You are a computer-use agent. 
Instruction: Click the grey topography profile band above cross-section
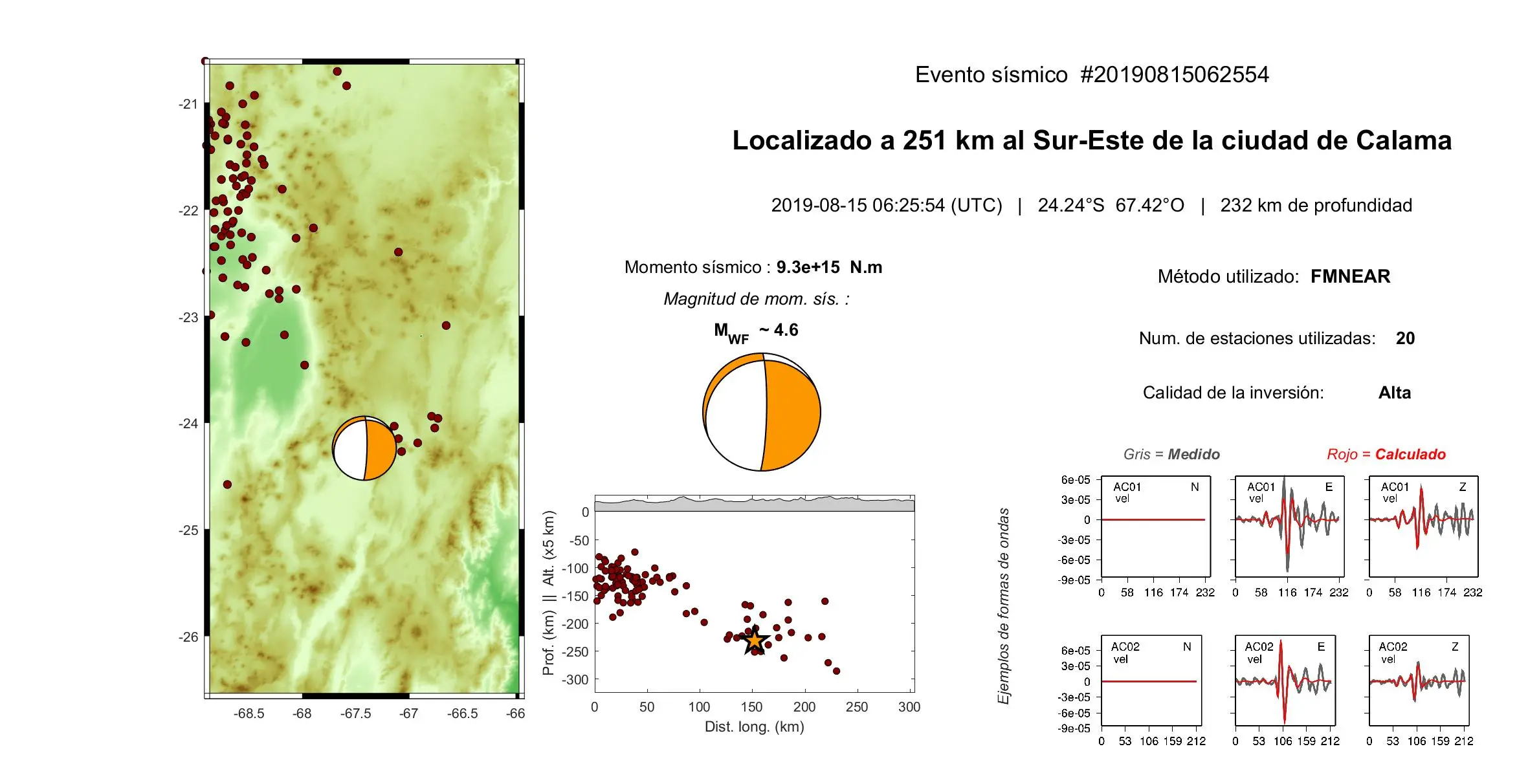tap(755, 504)
